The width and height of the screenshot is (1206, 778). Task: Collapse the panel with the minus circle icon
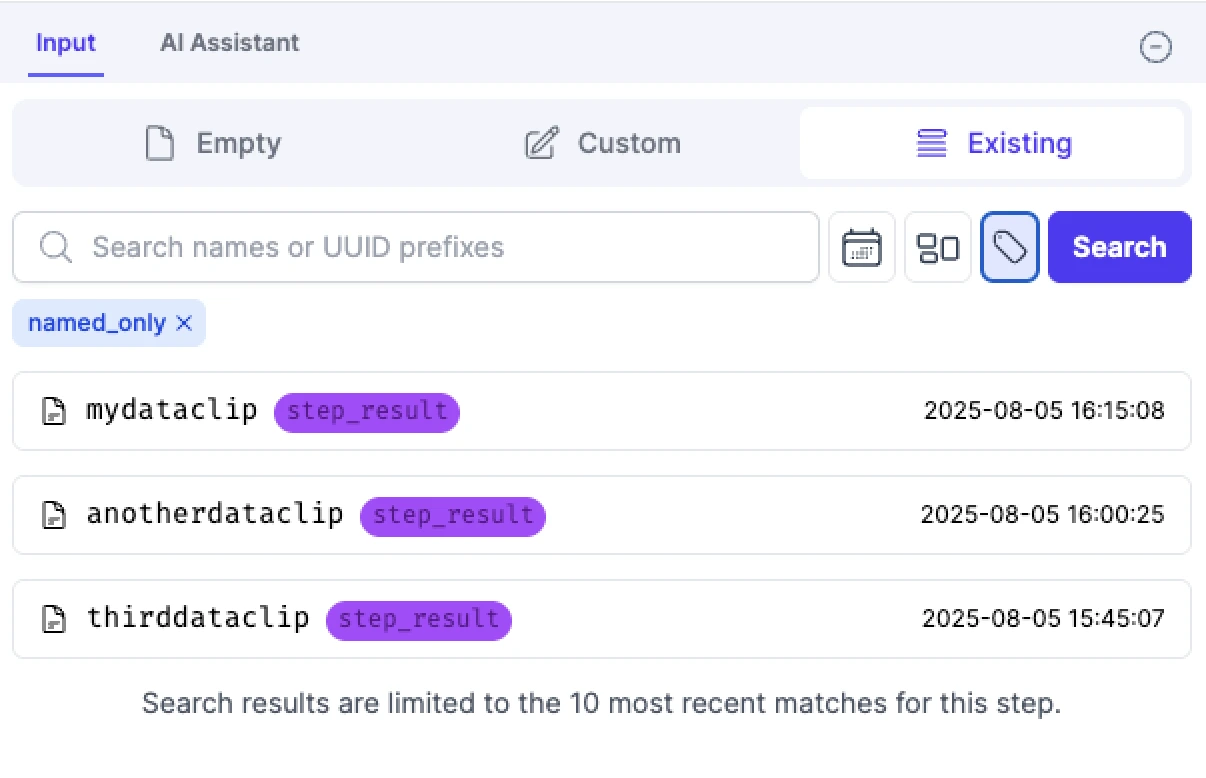(x=1156, y=46)
